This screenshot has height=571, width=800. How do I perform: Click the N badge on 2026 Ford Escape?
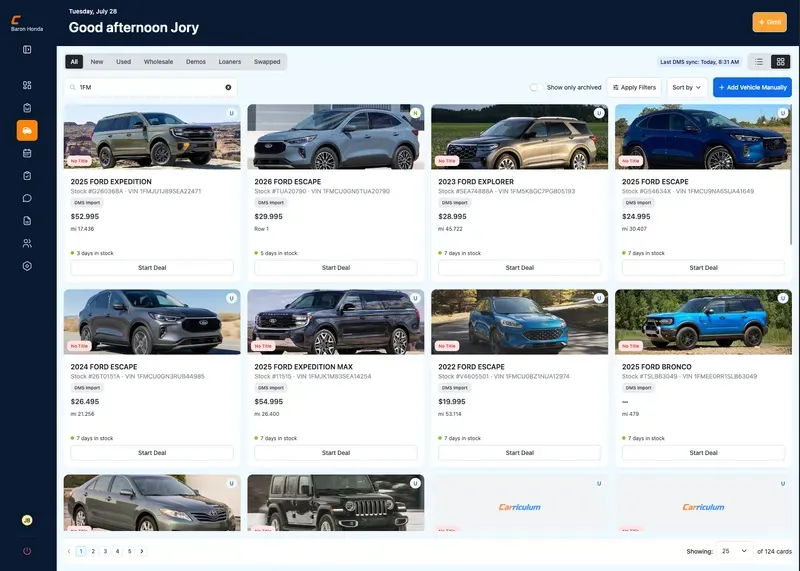point(415,113)
